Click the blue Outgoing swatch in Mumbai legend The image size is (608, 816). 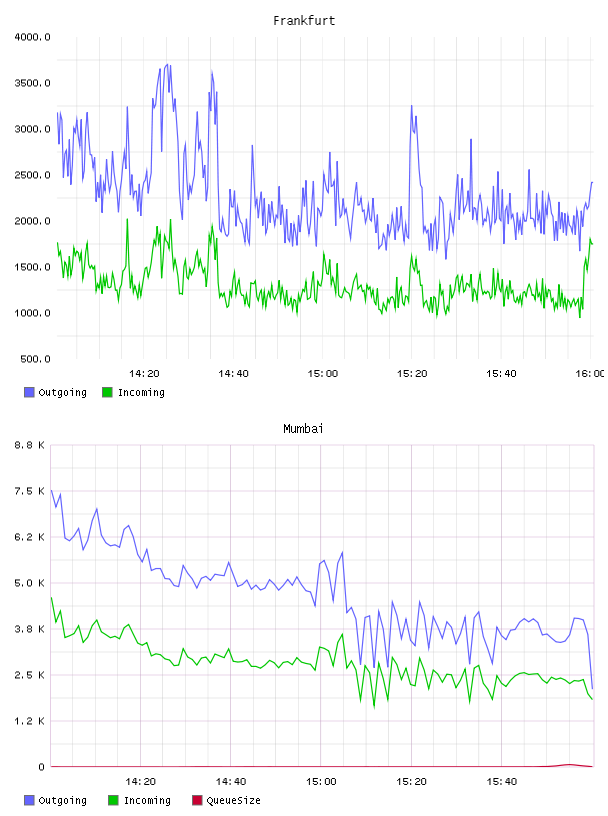(x=29, y=800)
